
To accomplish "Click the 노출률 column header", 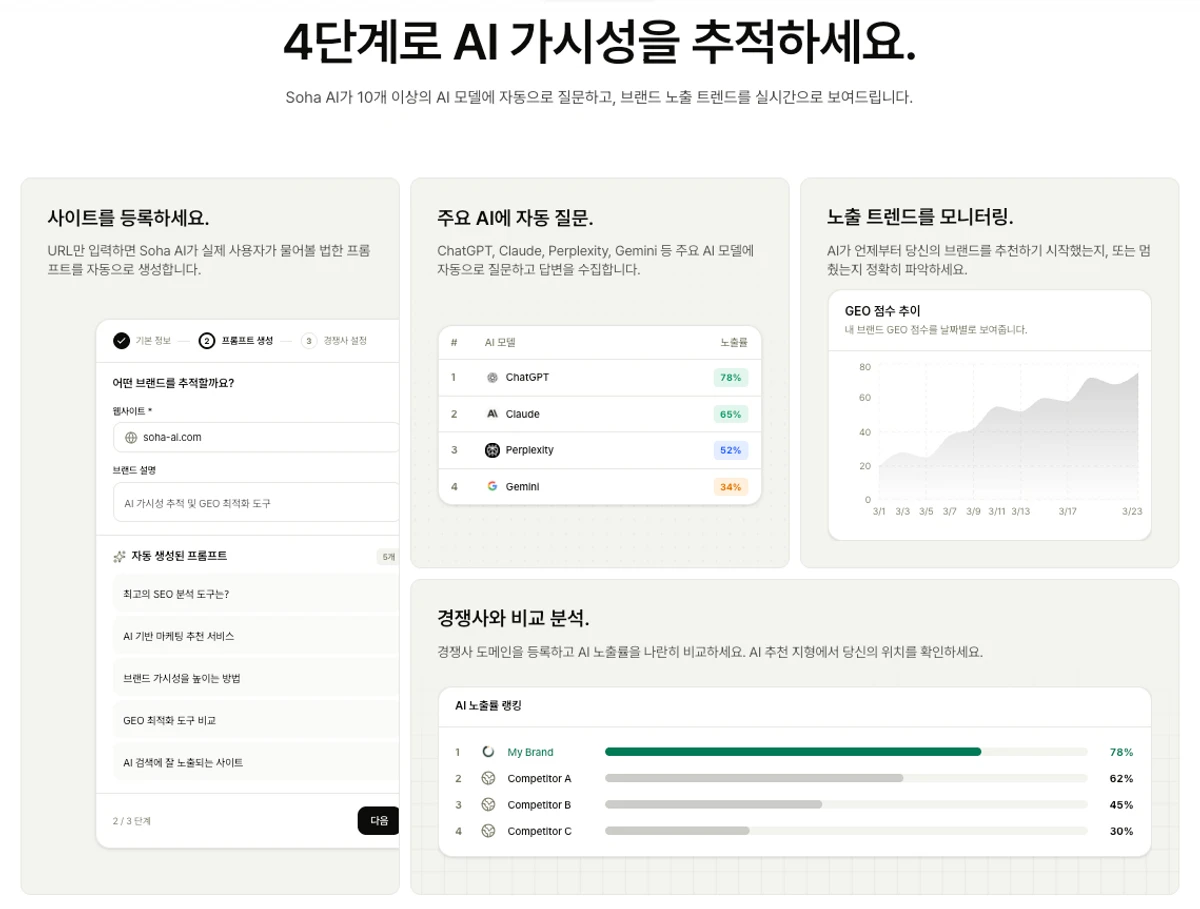I will (x=734, y=342).
